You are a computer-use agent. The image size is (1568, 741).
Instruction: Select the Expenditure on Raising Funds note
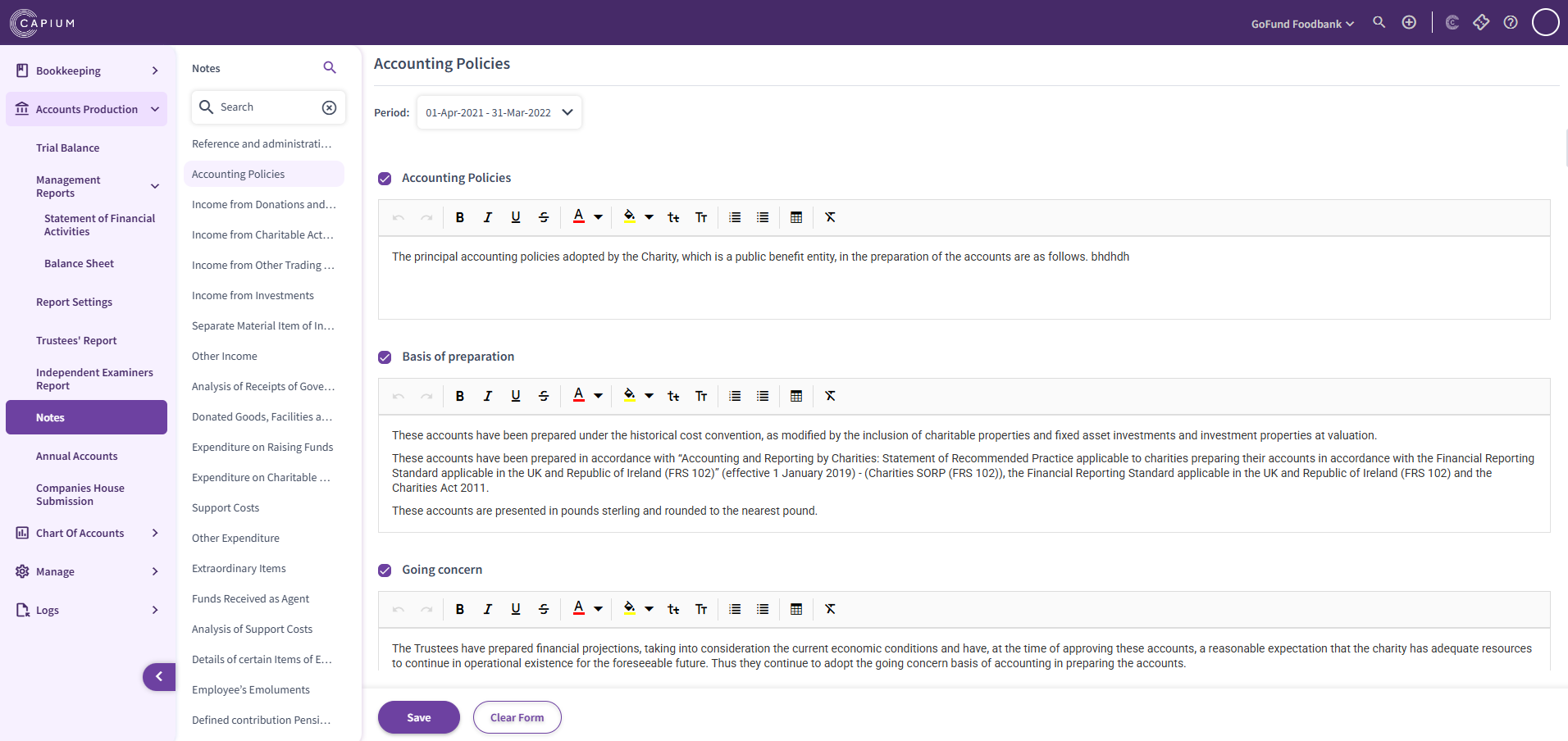click(262, 447)
